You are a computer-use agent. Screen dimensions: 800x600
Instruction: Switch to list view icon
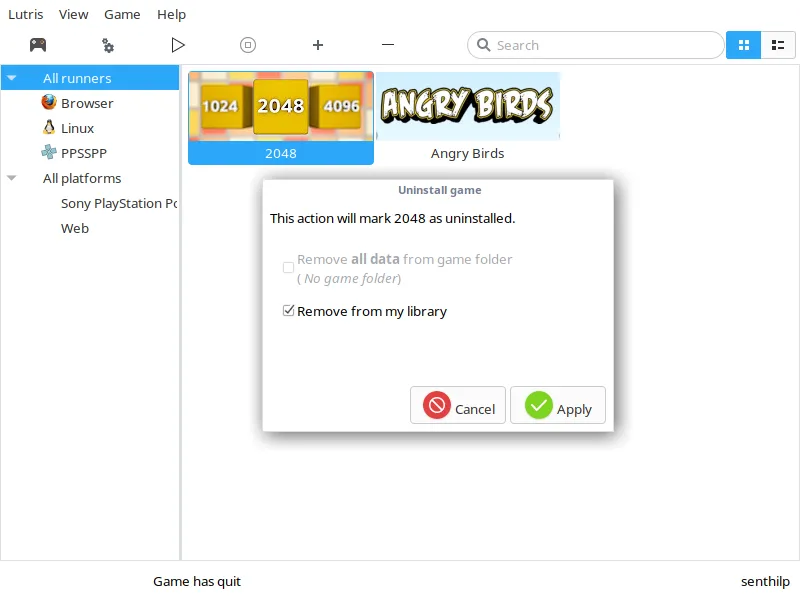[777, 45]
